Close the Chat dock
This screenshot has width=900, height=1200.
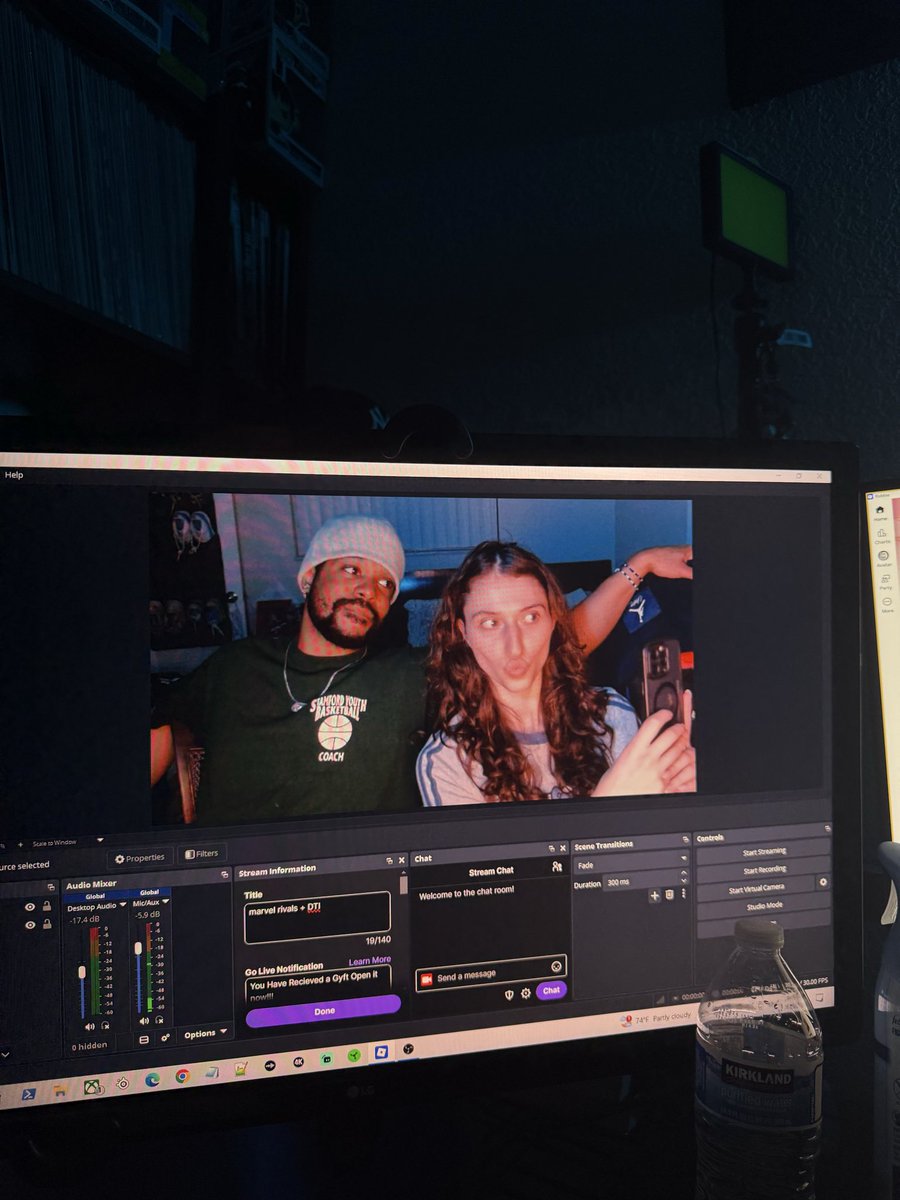pos(562,848)
